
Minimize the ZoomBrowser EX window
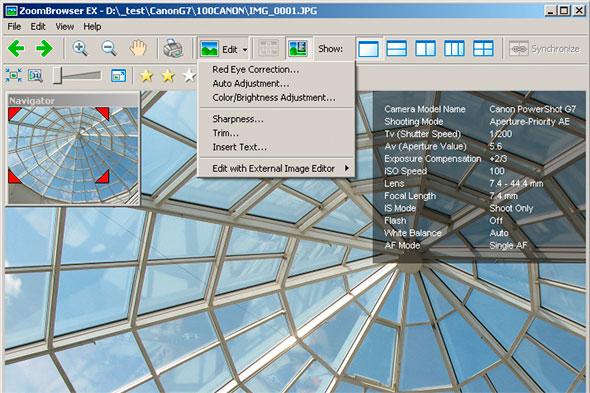tap(550, 11)
